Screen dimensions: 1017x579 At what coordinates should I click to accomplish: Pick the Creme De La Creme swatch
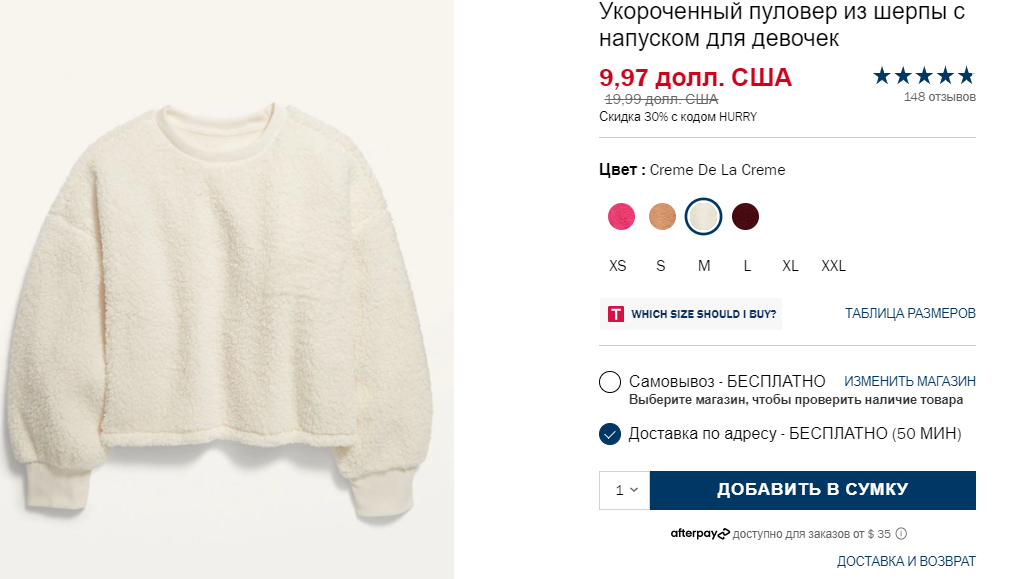pyautogui.click(x=703, y=217)
